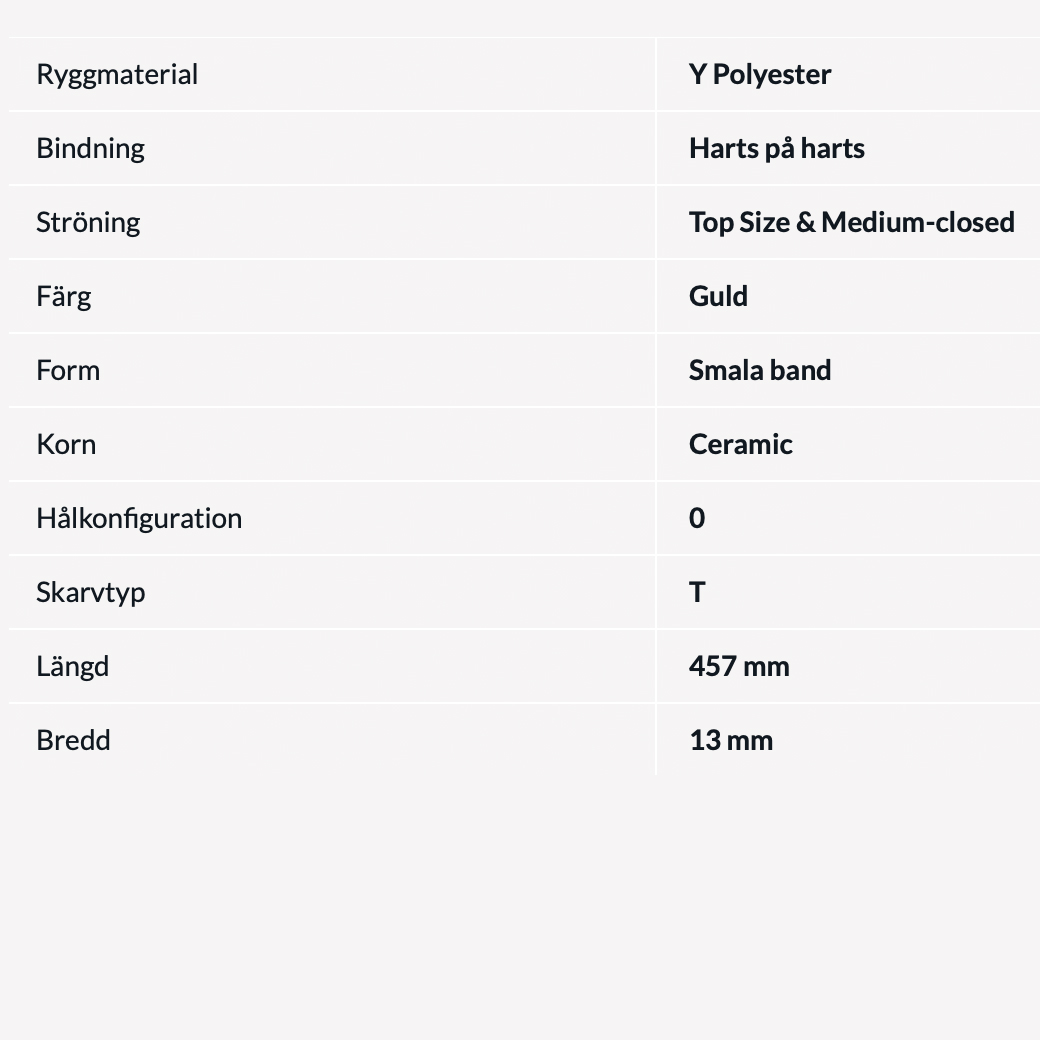Click the Form row label
1040x1040 pixels.
click(68, 370)
